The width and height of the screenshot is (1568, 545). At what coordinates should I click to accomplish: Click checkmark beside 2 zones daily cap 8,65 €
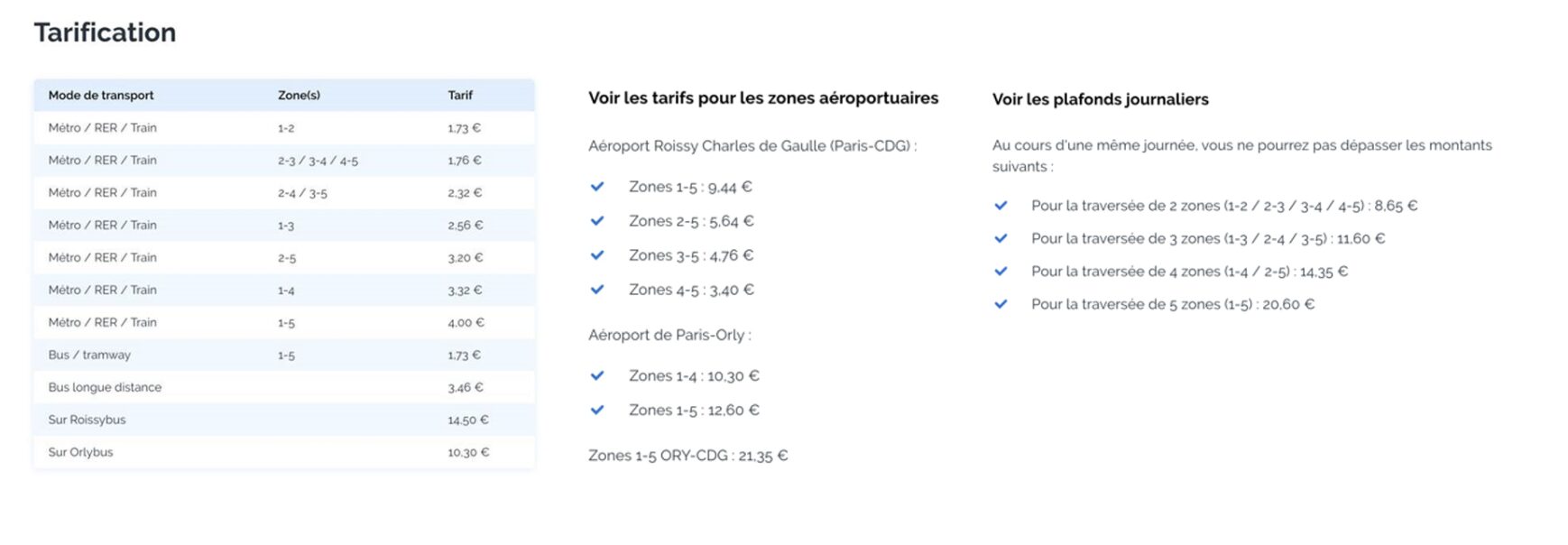point(1001,206)
